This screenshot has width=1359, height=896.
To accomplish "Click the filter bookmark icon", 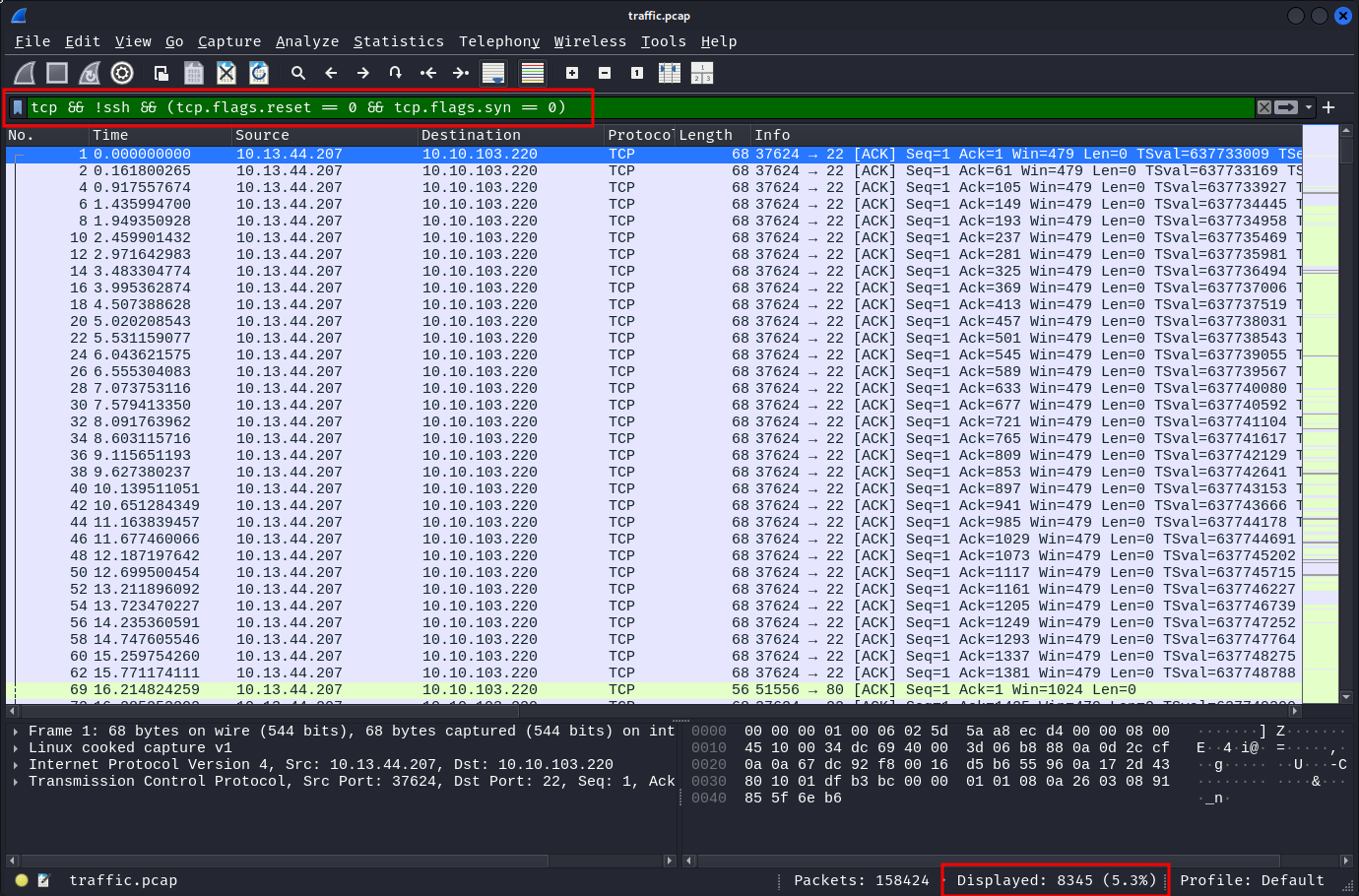I will pyautogui.click(x=18, y=107).
